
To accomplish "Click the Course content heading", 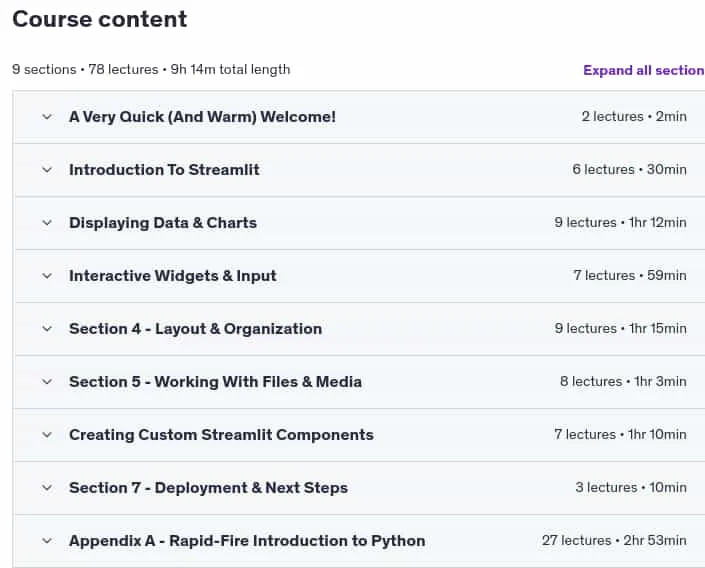I will pos(99,19).
